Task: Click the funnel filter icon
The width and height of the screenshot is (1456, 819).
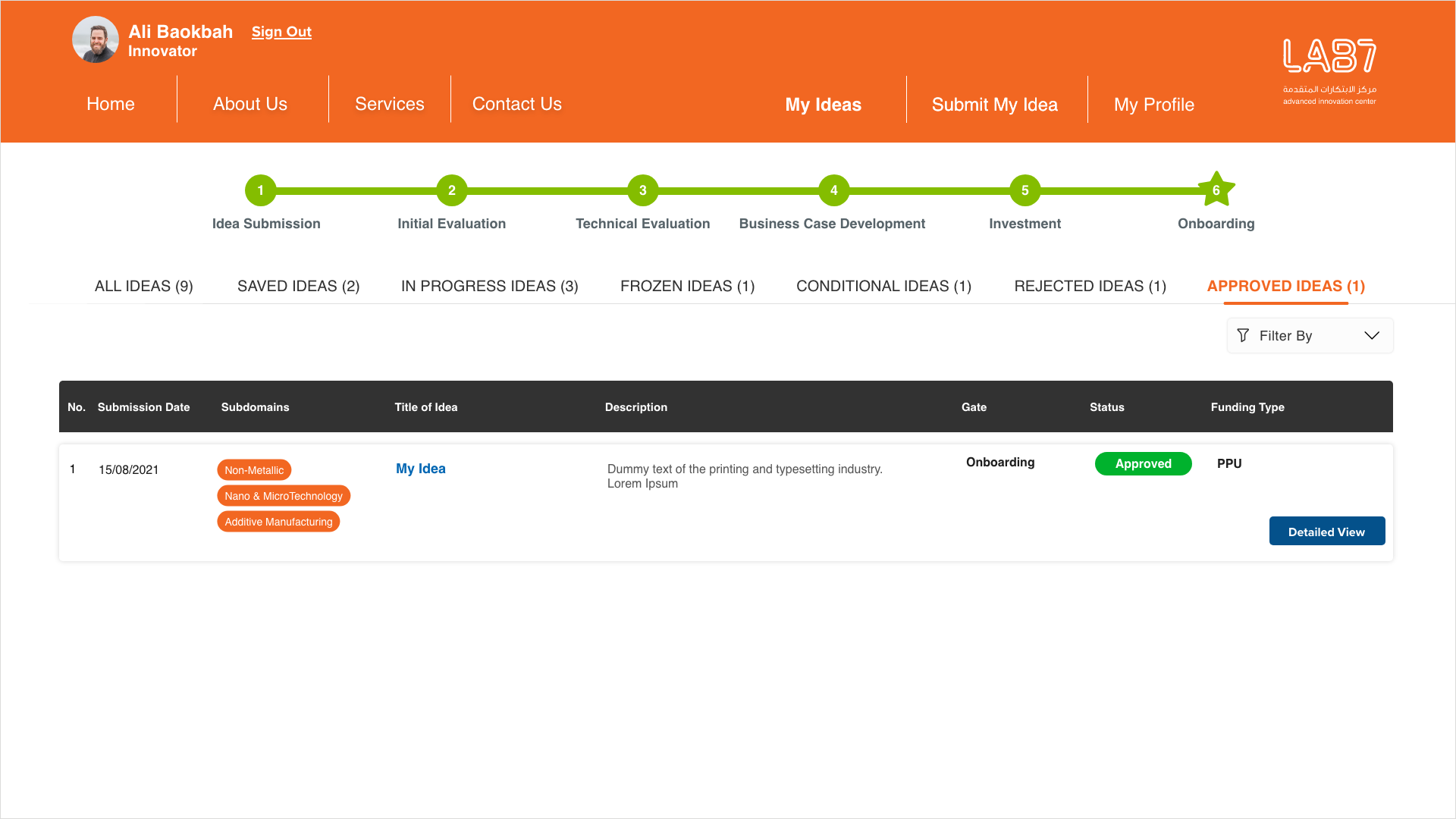Action: click(x=1243, y=335)
